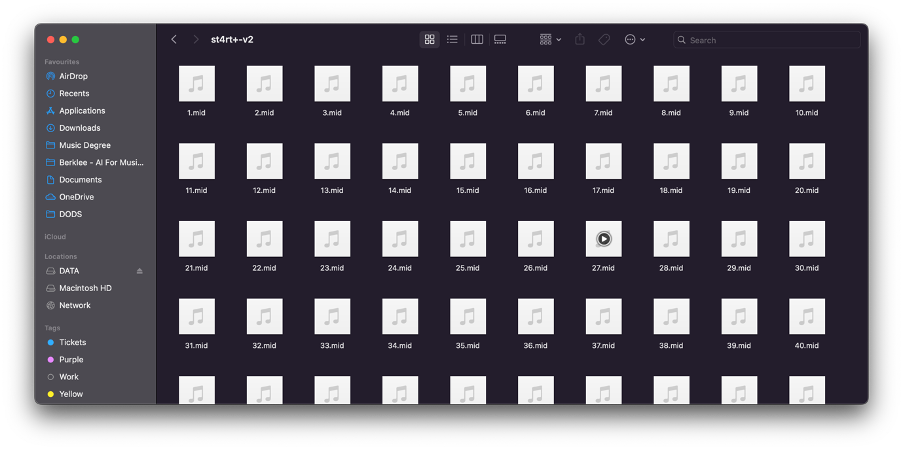
Task: Click the 29.mid file name
Action: 739,268
